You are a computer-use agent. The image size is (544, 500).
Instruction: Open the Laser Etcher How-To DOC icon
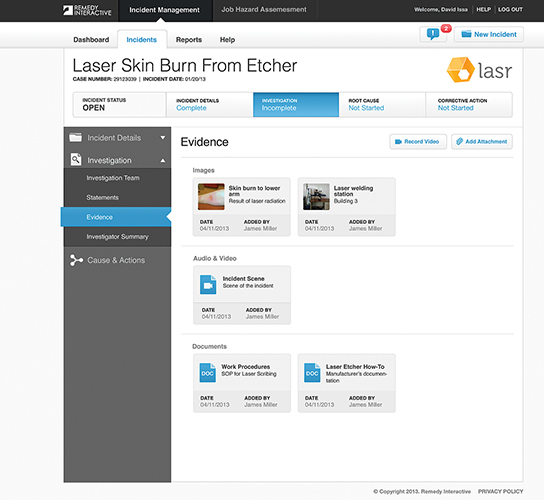point(312,373)
